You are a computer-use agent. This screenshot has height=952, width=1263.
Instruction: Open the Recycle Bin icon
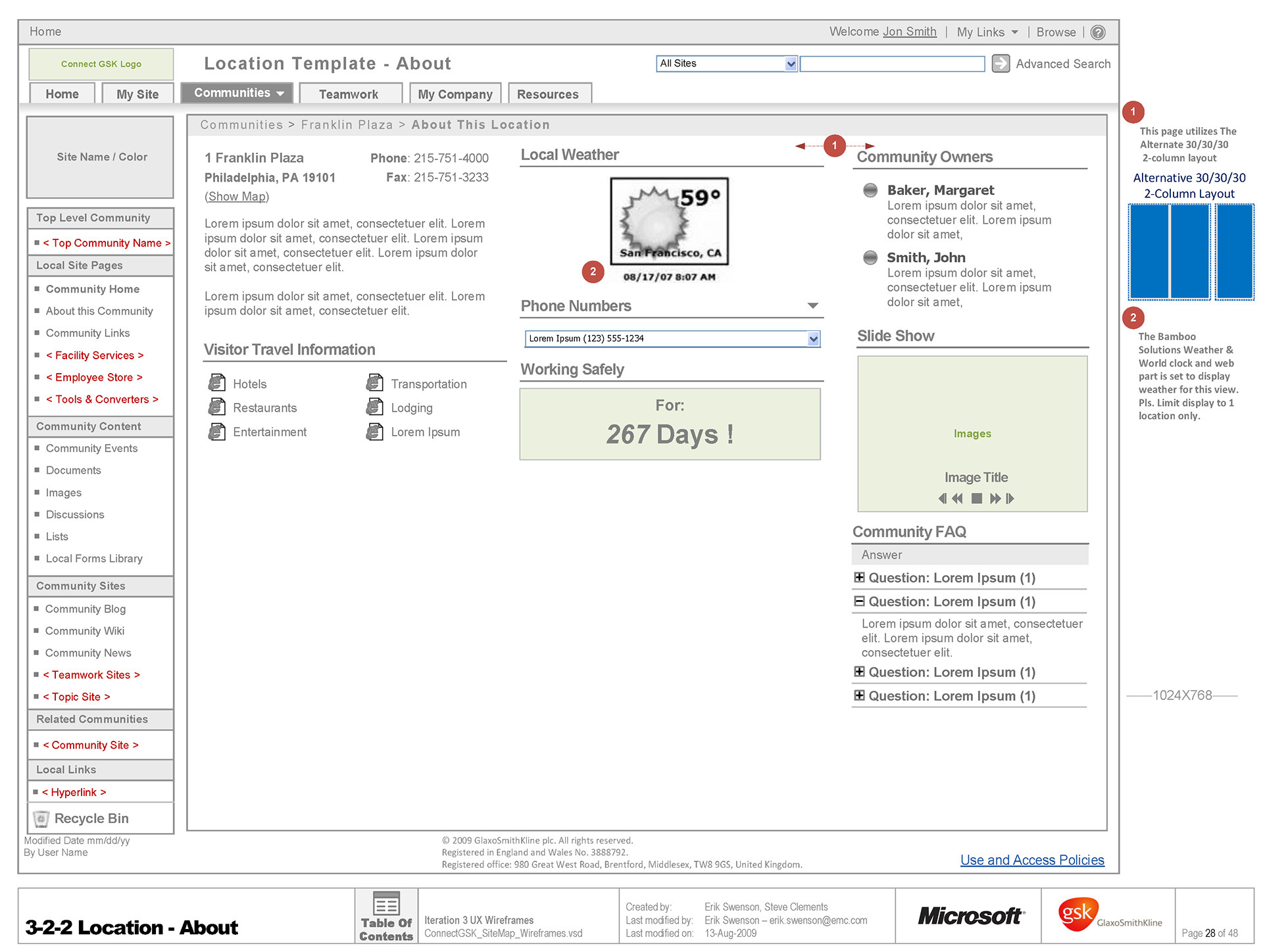click(41, 818)
